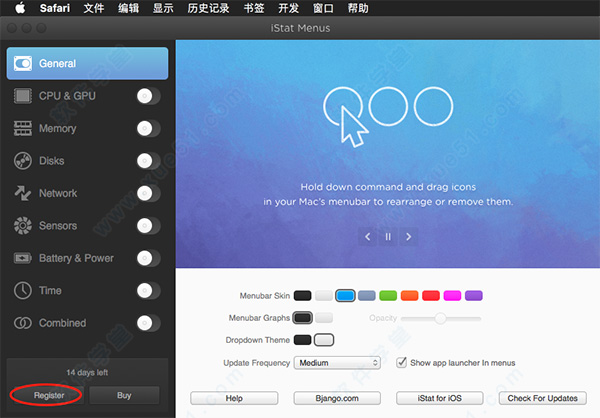Click the Disks icon in the sidebar
This screenshot has height=418, width=600.
point(23,161)
